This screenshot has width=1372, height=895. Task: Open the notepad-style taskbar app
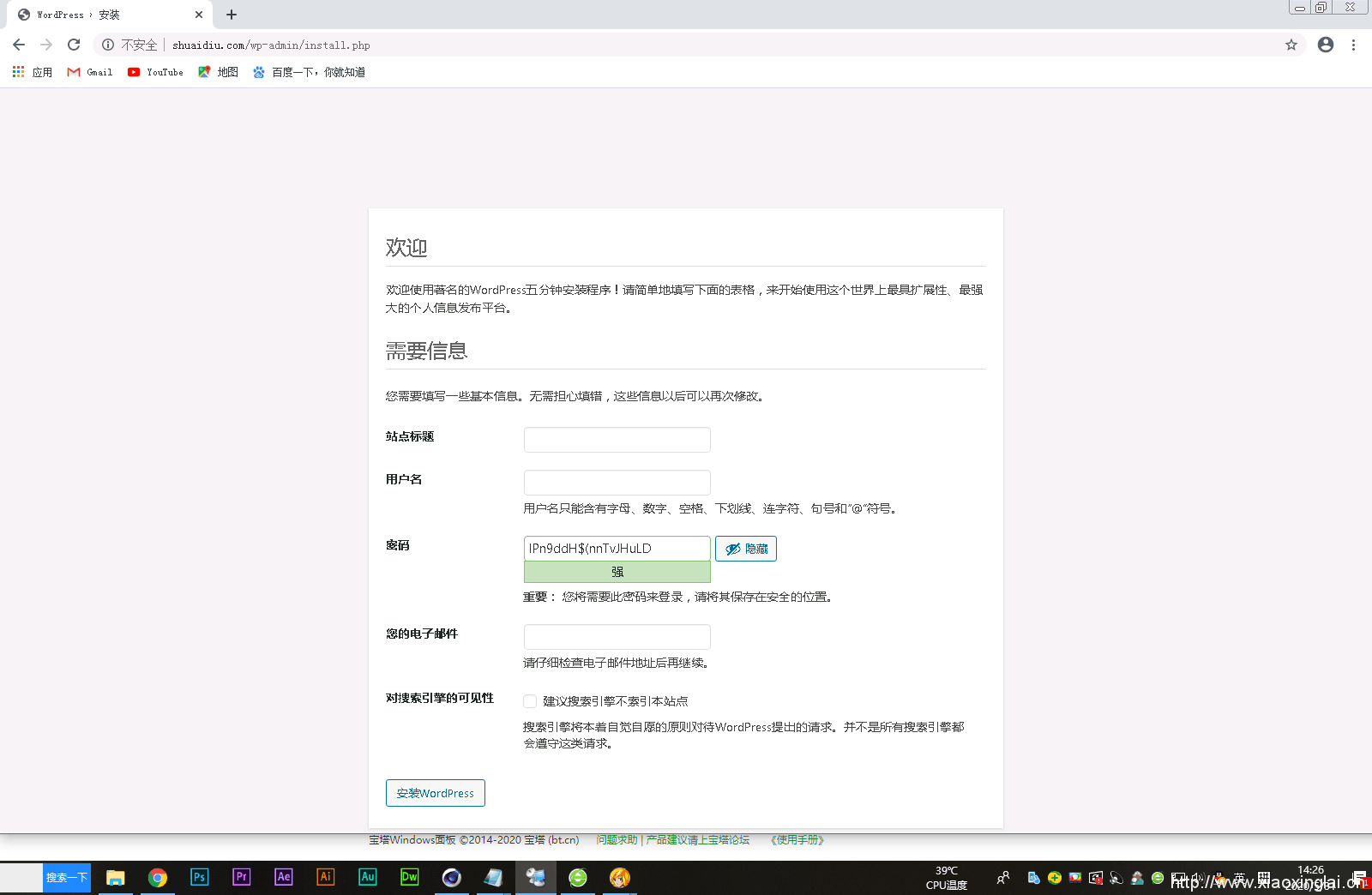[494, 878]
